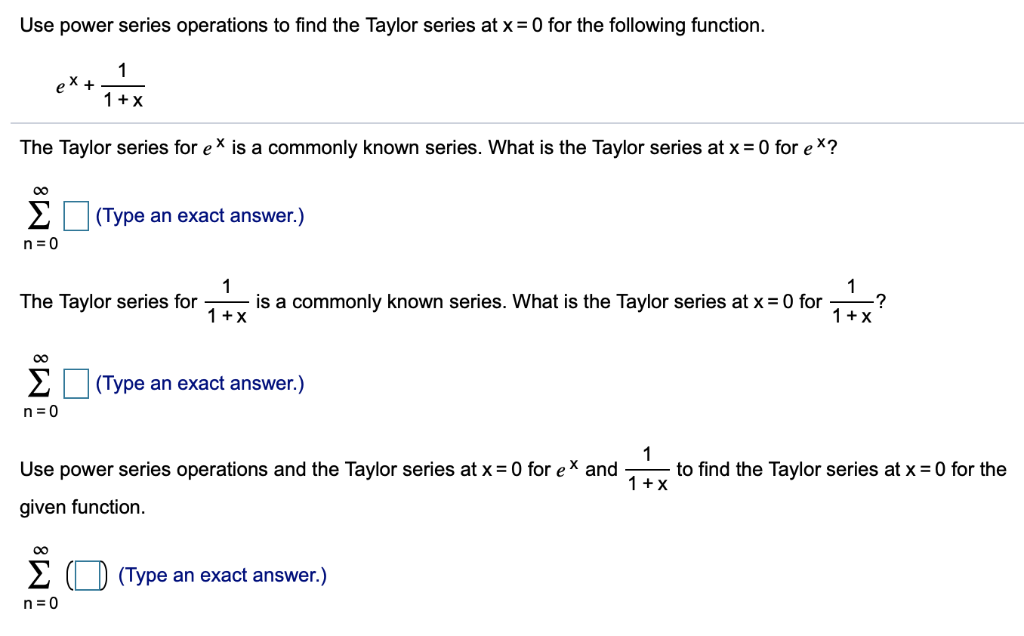Click the expression e^x + 1/(1+x)
Image resolution: width=1024 pixels, height=636 pixels.
coord(100,84)
